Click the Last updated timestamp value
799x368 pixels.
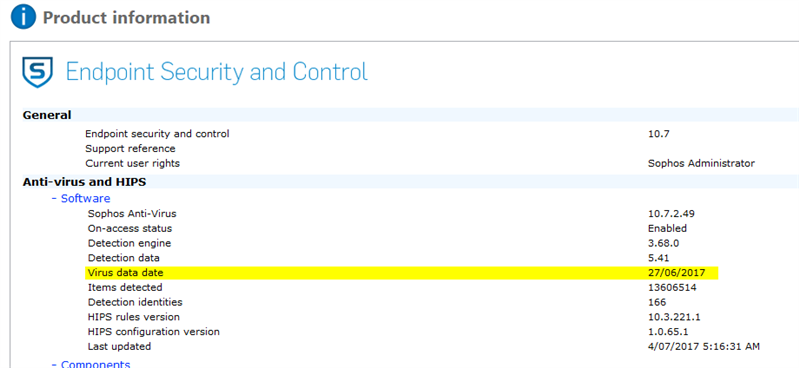(704, 347)
